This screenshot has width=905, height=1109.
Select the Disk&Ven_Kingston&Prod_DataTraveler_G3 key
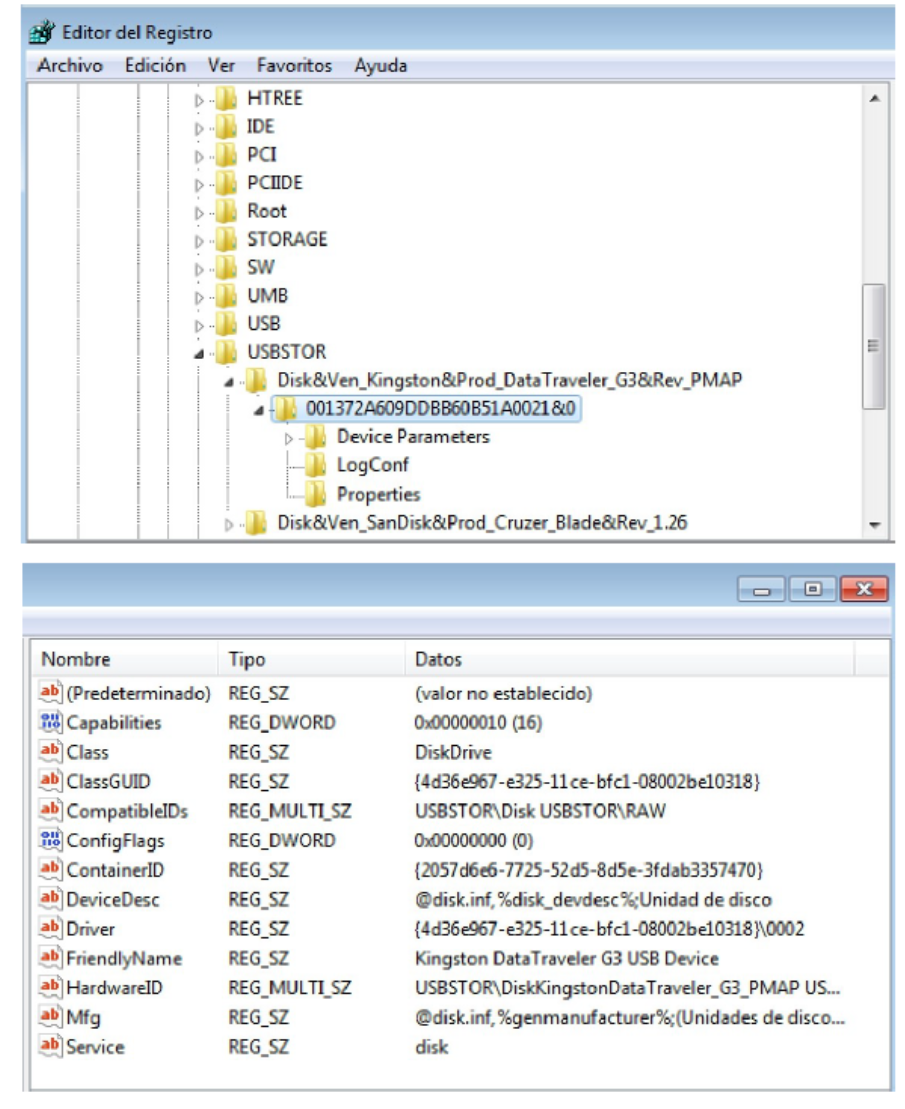[x=510, y=381]
